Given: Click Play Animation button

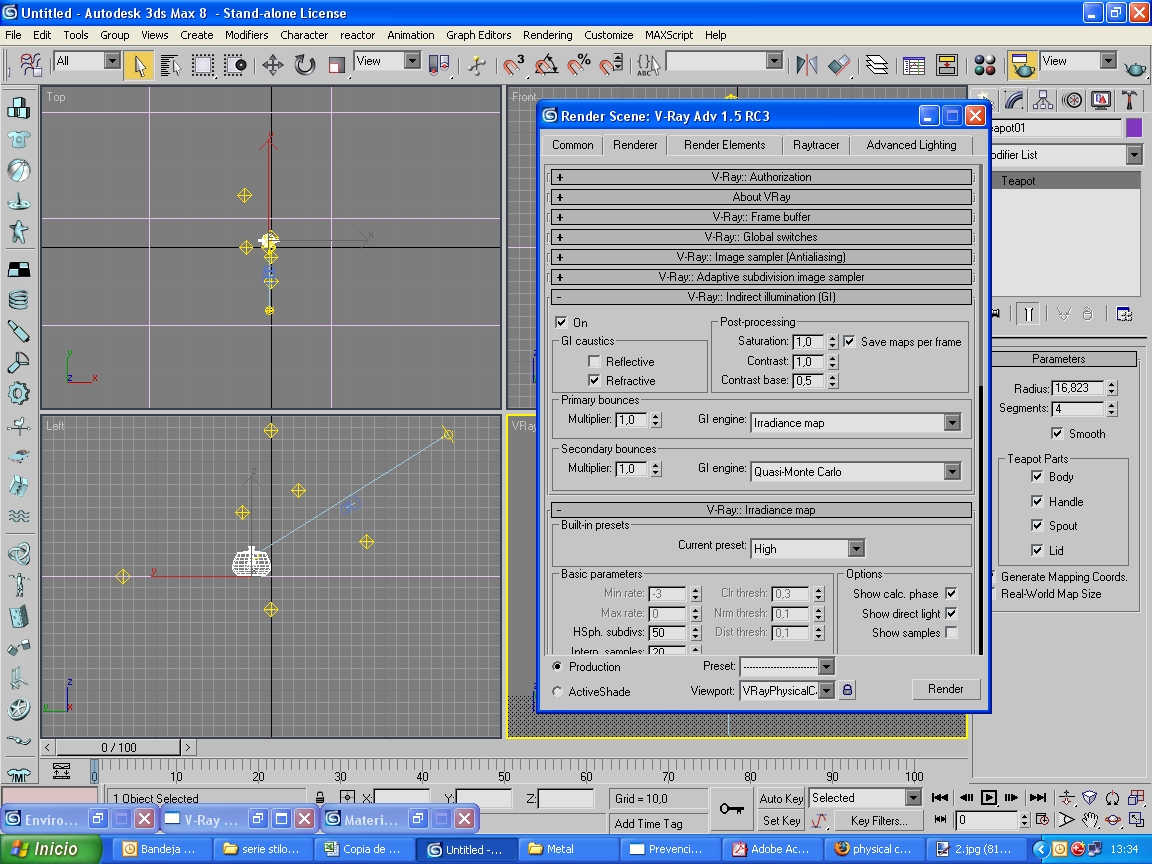Looking at the screenshot, I should click(989, 798).
